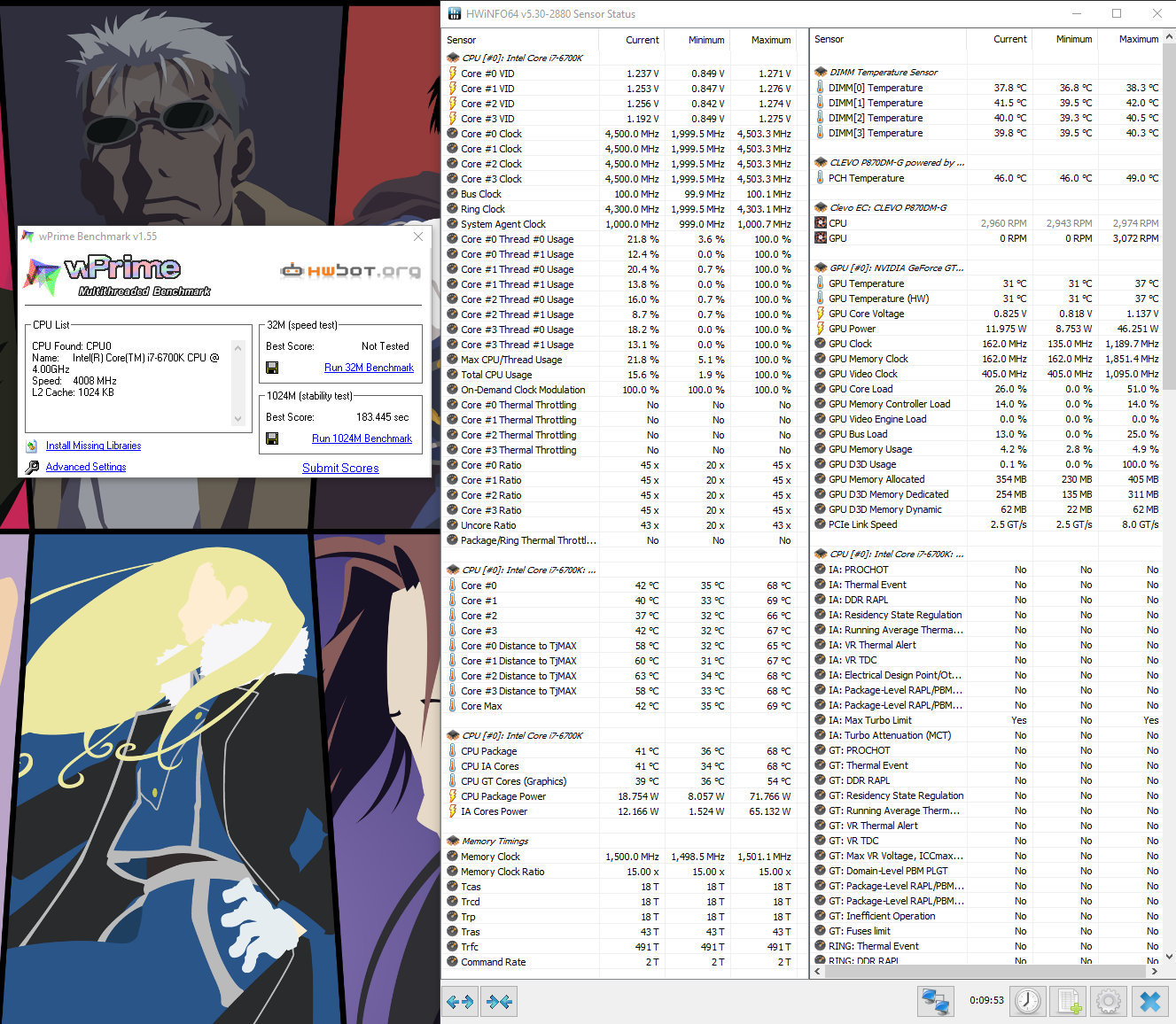The image size is (1176, 1024).
Task: Select the DIMM Temperature Sensor group header
Action: tap(876, 73)
